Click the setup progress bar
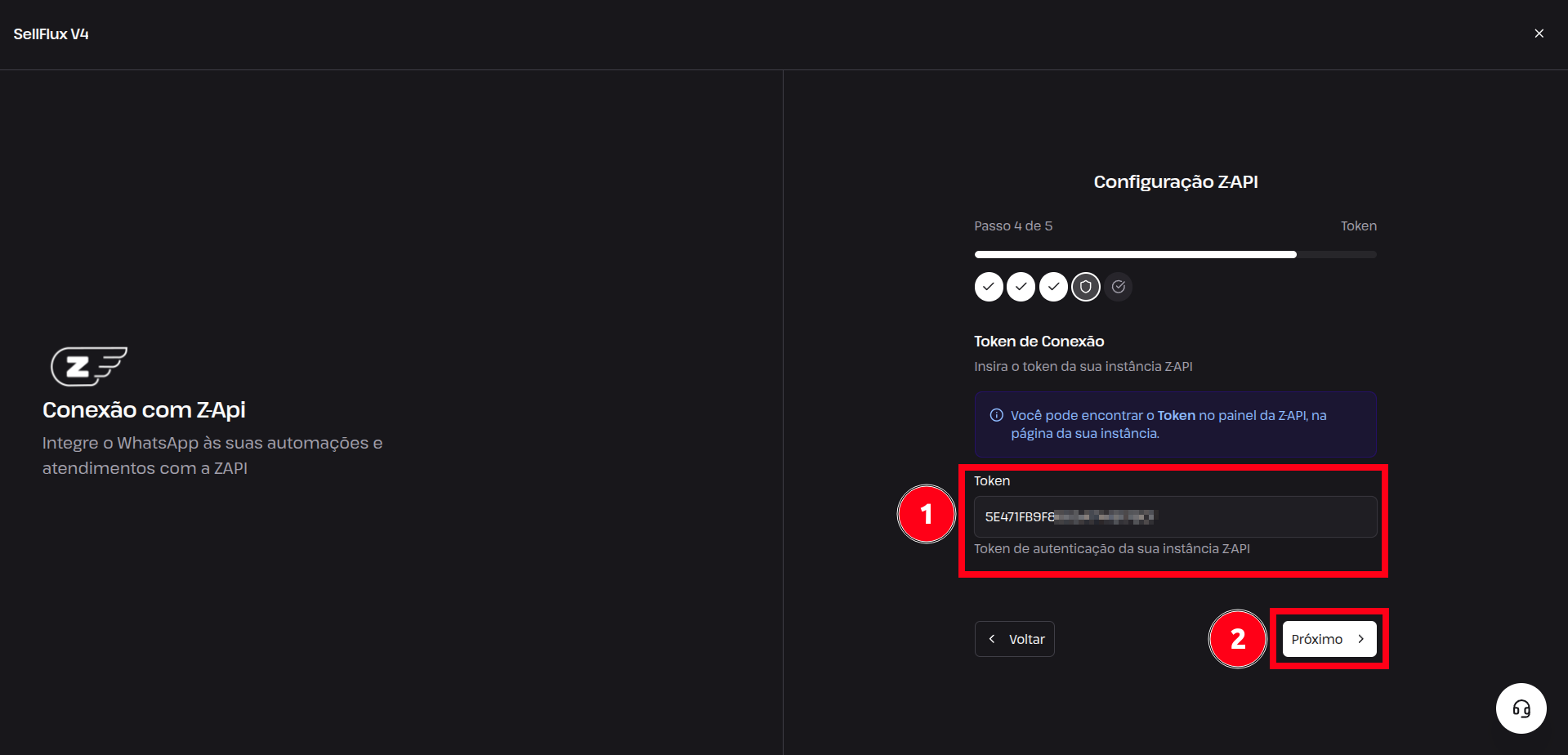Screen dimensions: 1568x755 (x=1175, y=255)
